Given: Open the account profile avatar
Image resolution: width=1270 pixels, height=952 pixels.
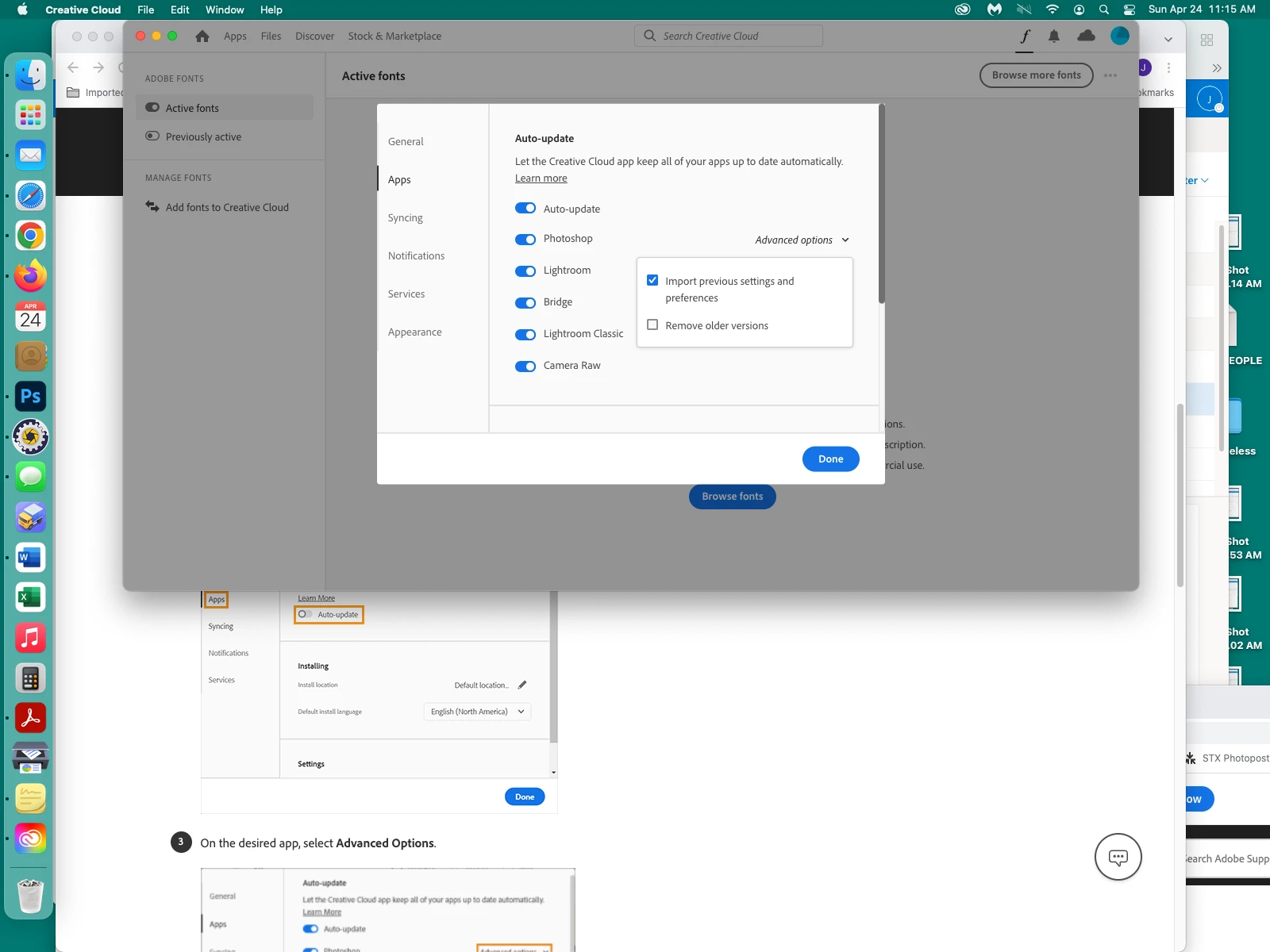Looking at the screenshot, I should (x=1120, y=36).
